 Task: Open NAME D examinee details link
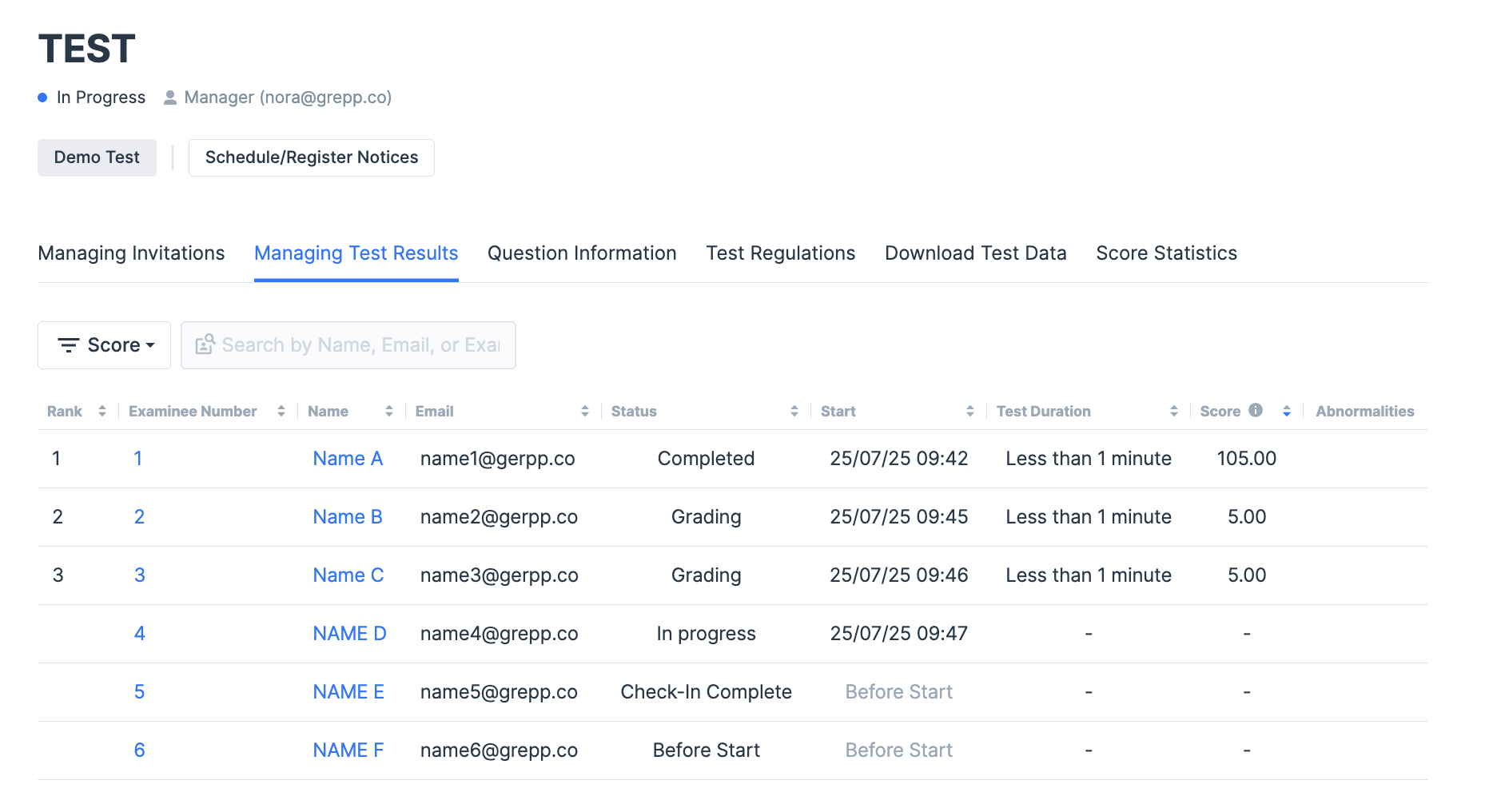pyautogui.click(x=349, y=634)
